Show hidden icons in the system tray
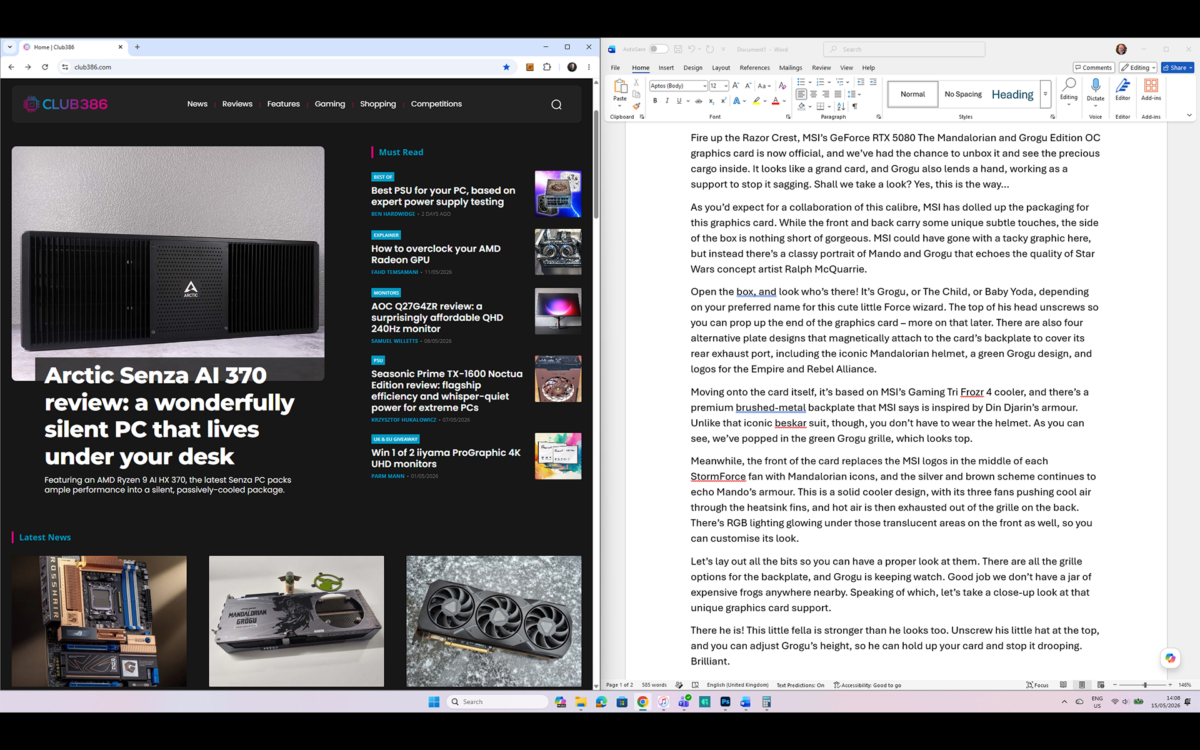 1064,702
